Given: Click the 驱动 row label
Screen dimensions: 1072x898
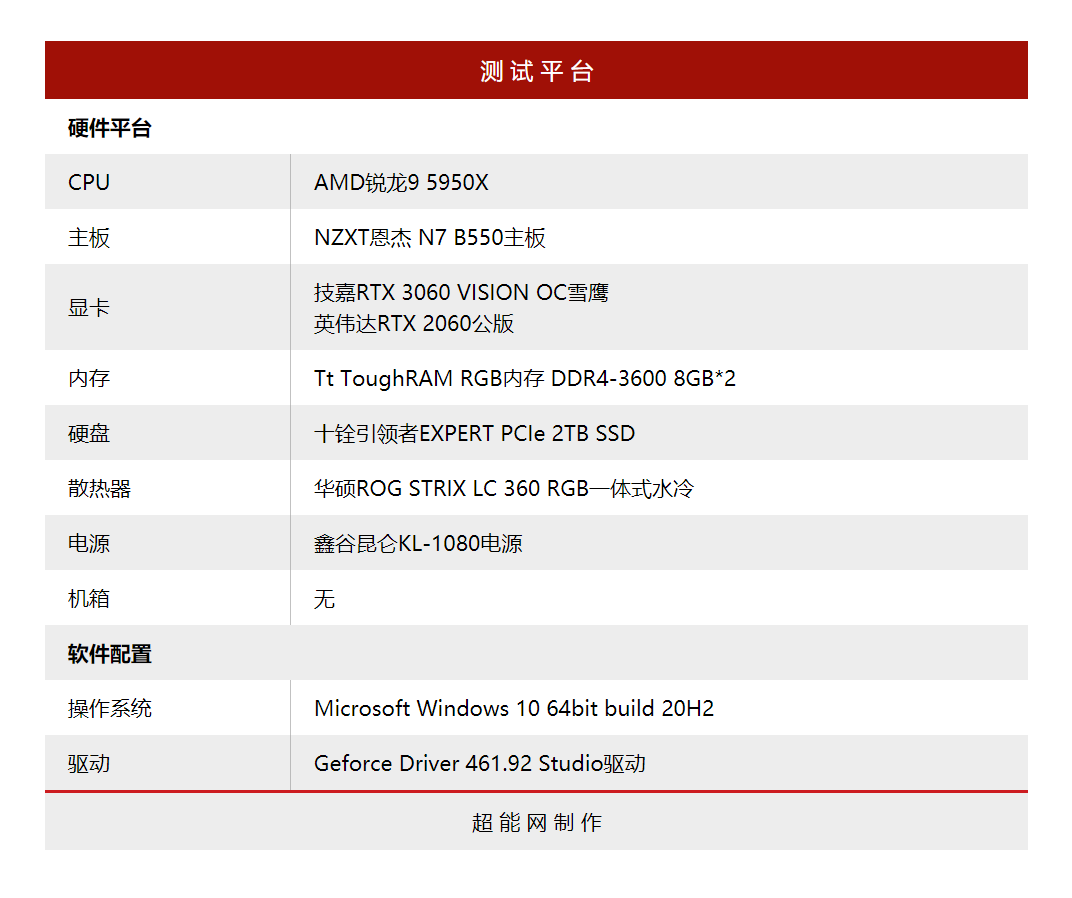Looking at the screenshot, I should [x=89, y=763].
